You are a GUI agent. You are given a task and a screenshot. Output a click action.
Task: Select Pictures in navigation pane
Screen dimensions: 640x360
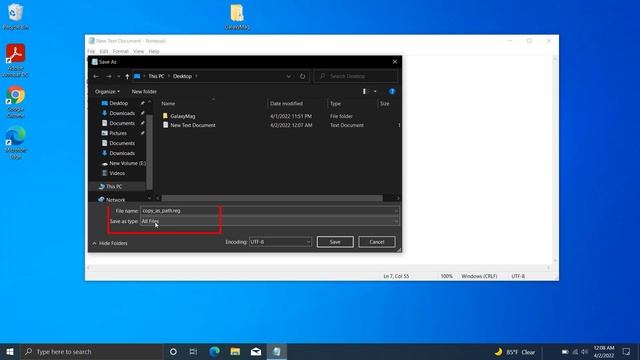[x=118, y=133]
